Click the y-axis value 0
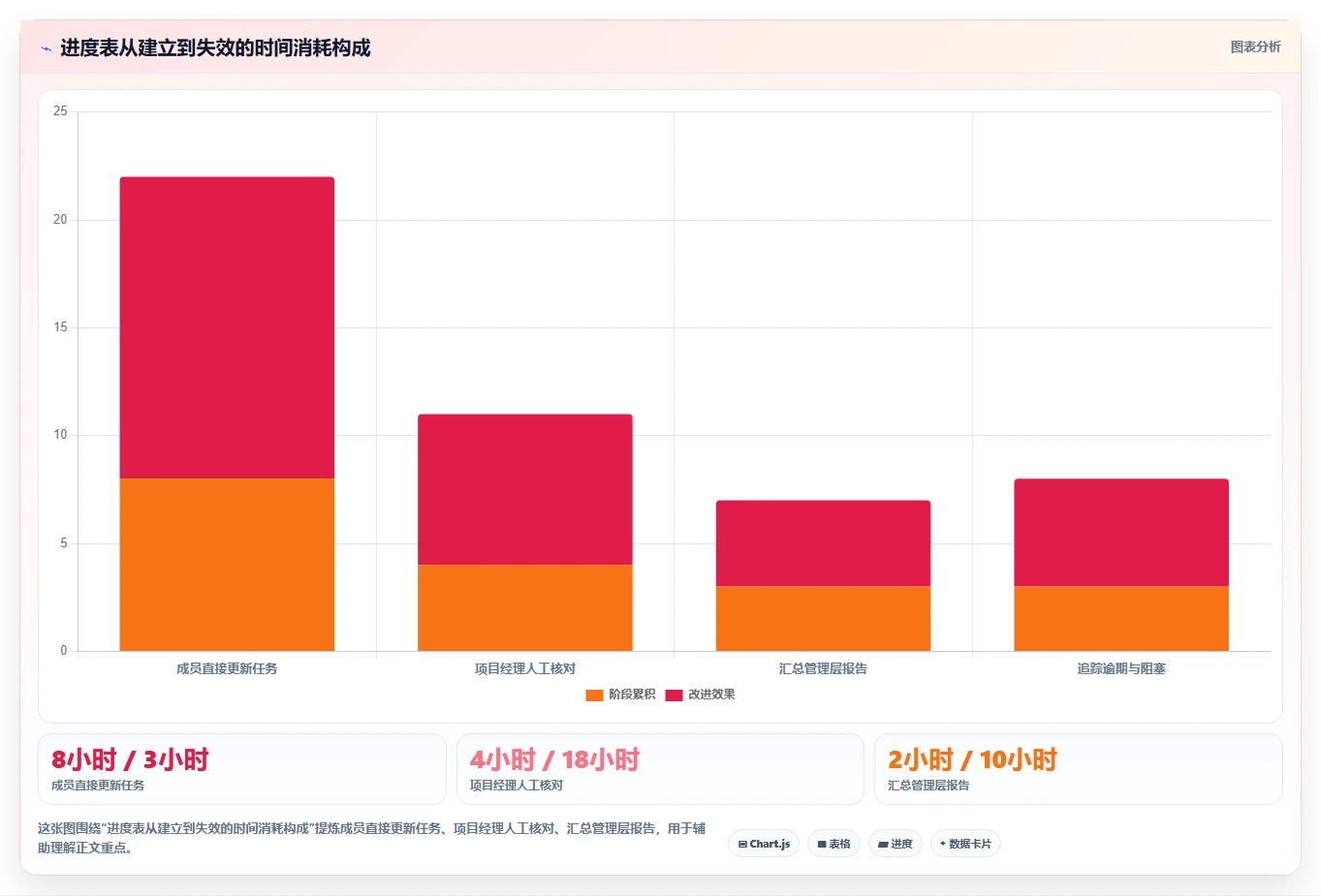The width and height of the screenshot is (1321, 896). pyautogui.click(x=64, y=651)
